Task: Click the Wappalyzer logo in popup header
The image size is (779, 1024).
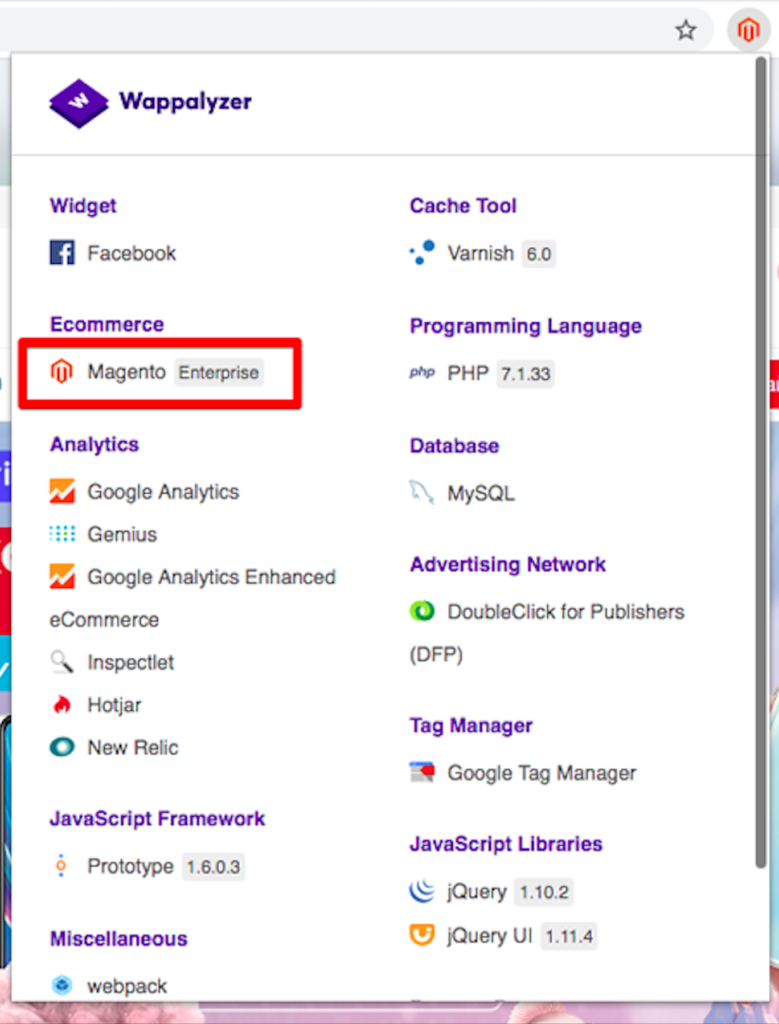Action: [150, 102]
